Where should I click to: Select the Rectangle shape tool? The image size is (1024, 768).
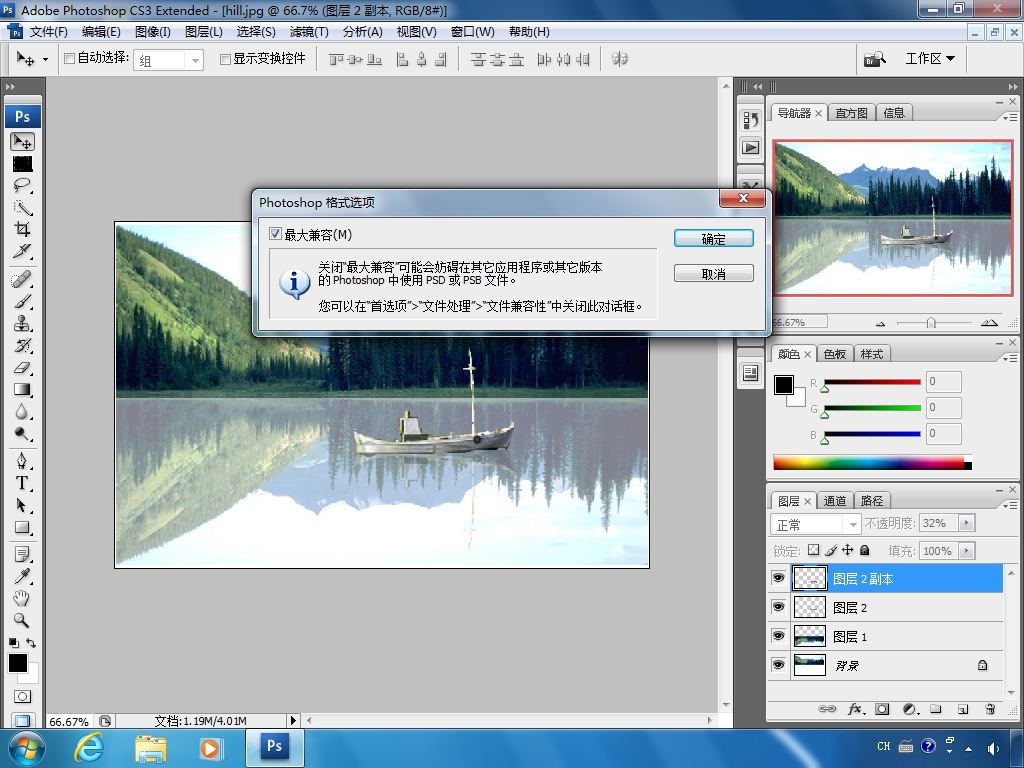(23, 527)
